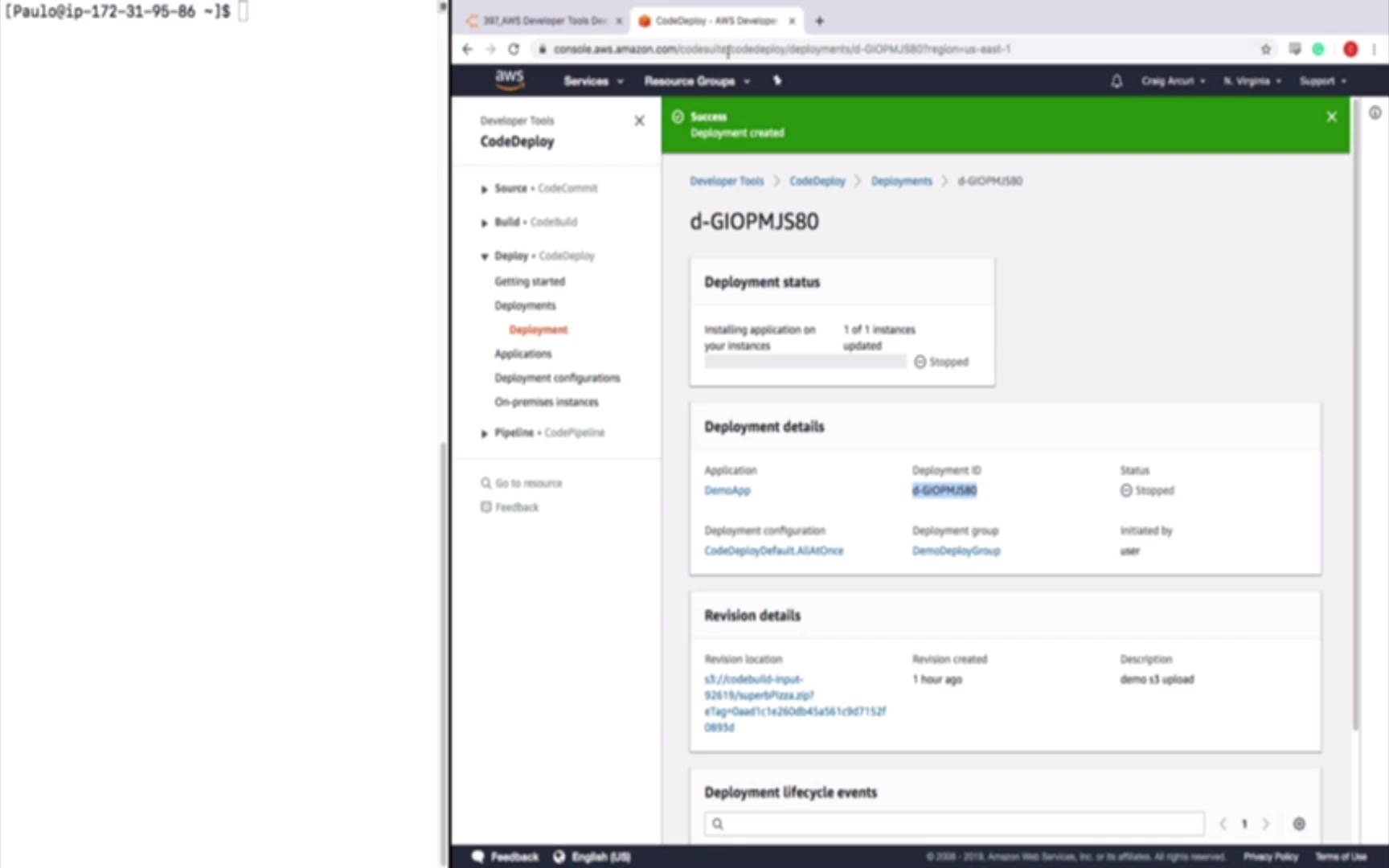Go to next page of lifecycle events
Image resolution: width=1389 pixels, height=868 pixels.
pos(1265,824)
